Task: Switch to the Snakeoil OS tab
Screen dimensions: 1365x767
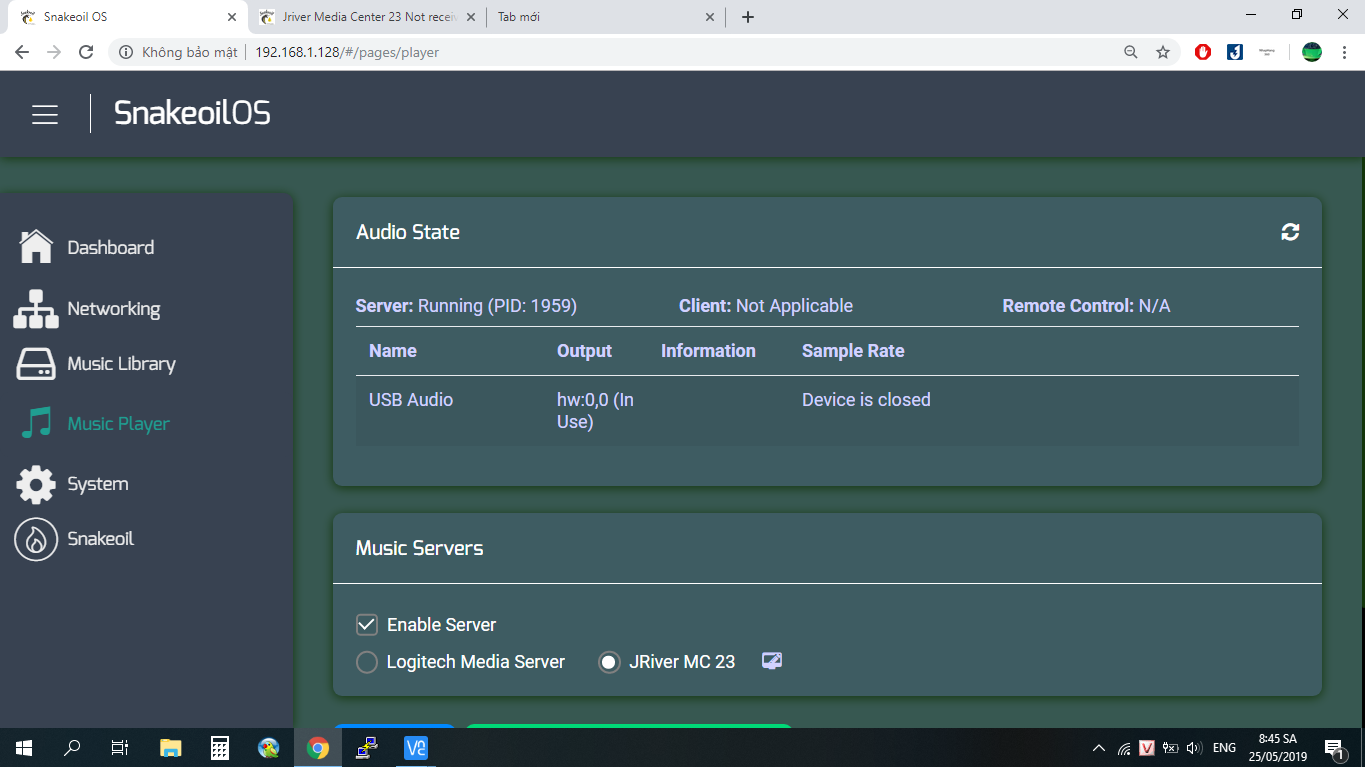Action: pos(125,17)
